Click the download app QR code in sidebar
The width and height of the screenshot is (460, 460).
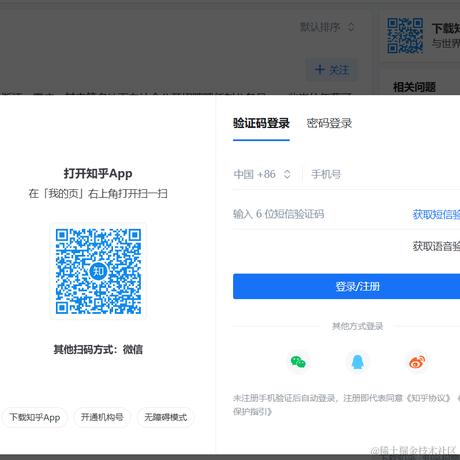[x=405, y=36]
